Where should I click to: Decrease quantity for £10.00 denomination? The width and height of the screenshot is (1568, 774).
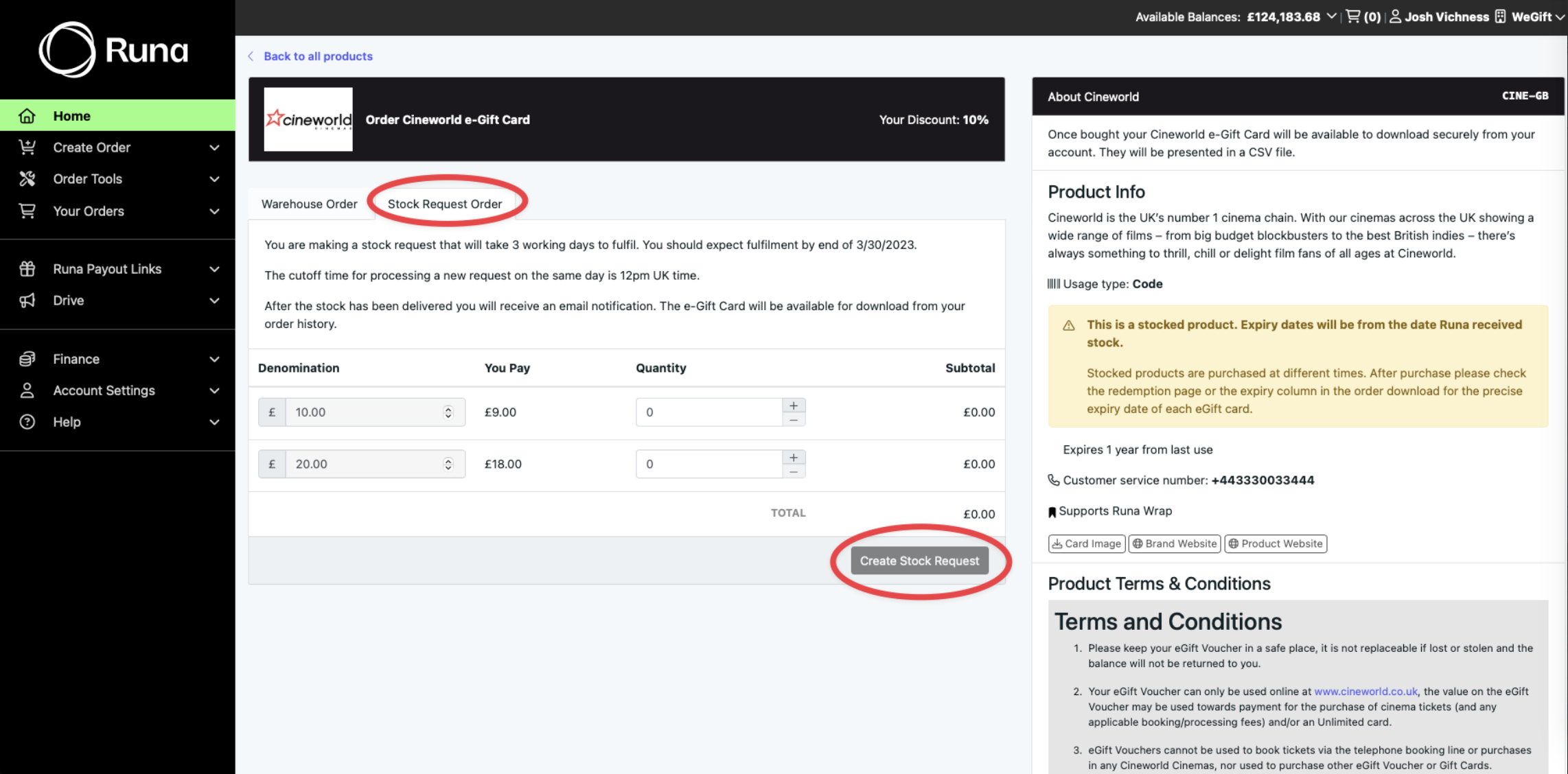click(794, 419)
